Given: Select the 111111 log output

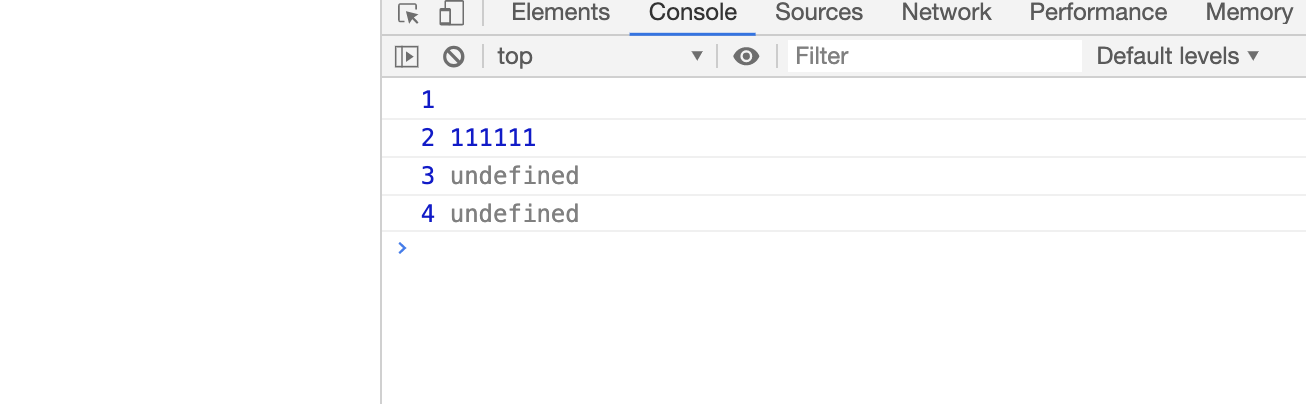Looking at the screenshot, I should coord(493,138).
